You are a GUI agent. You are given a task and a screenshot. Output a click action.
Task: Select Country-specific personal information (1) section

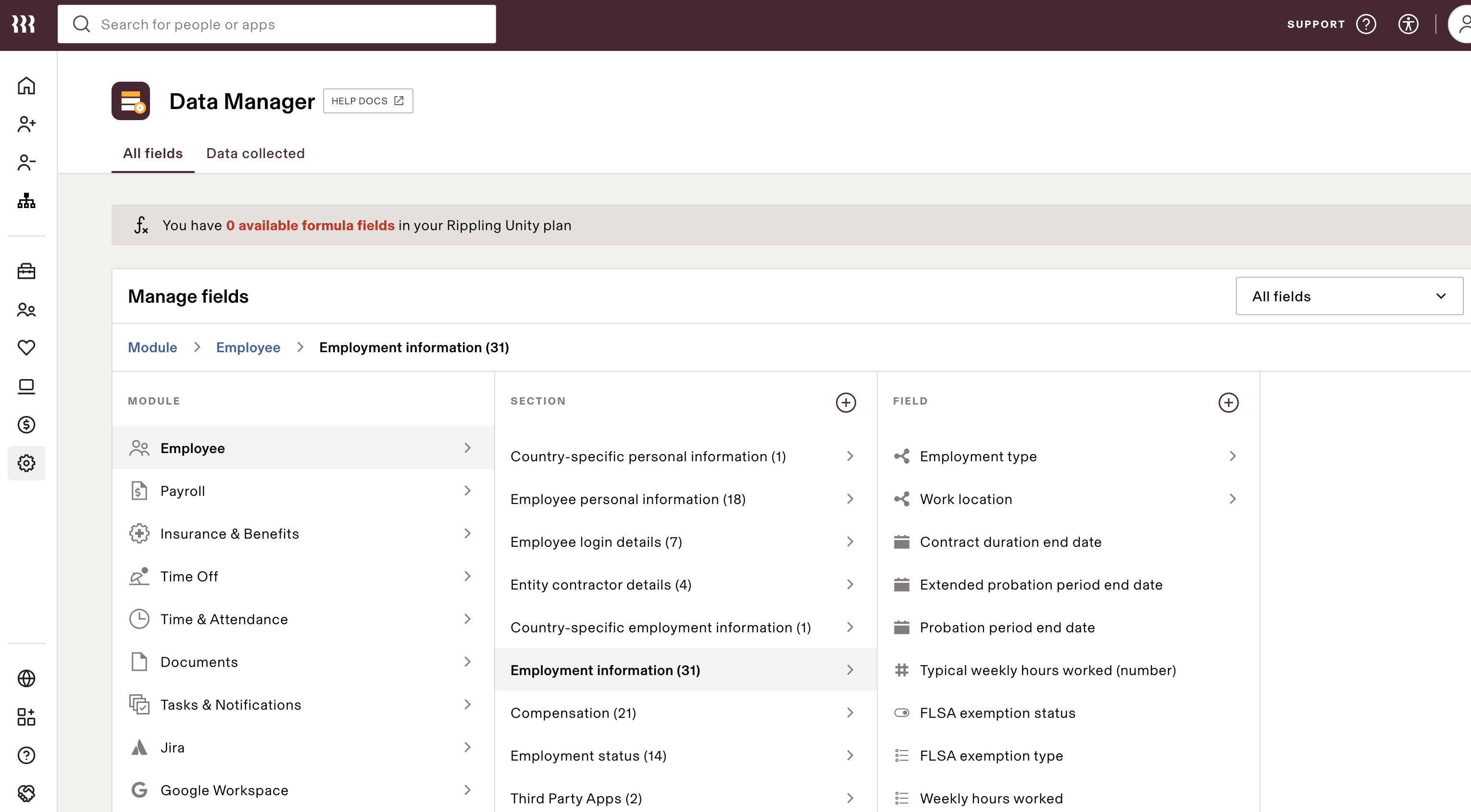click(x=685, y=456)
